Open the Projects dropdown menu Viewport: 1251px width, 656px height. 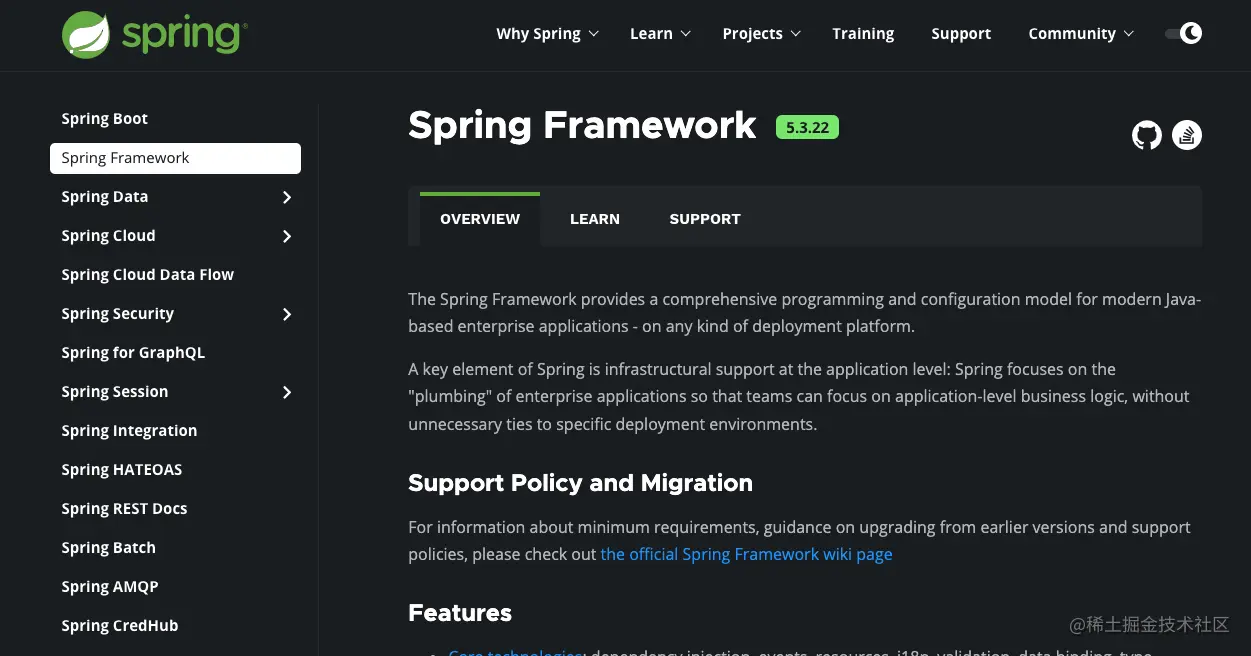click(762, 34)
